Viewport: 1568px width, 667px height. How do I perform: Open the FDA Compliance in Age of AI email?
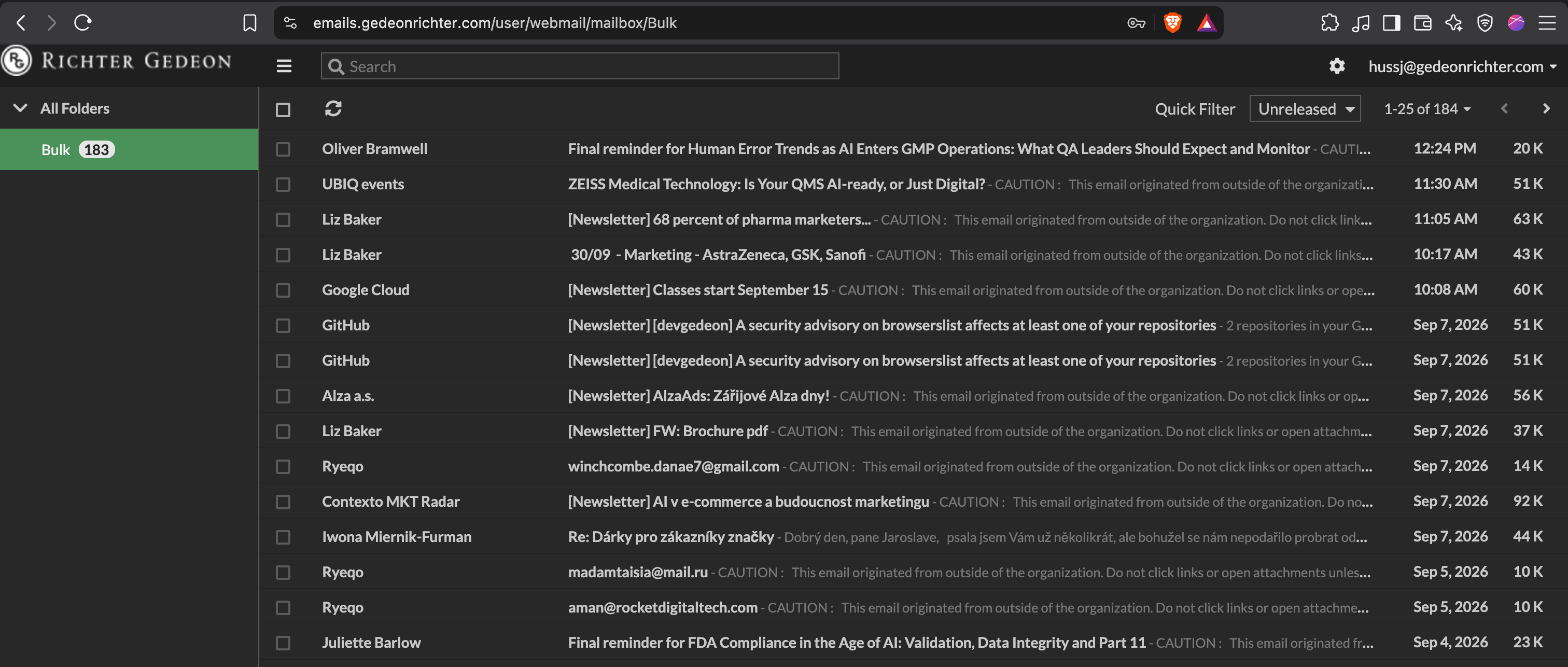click(x=857, y=643)
